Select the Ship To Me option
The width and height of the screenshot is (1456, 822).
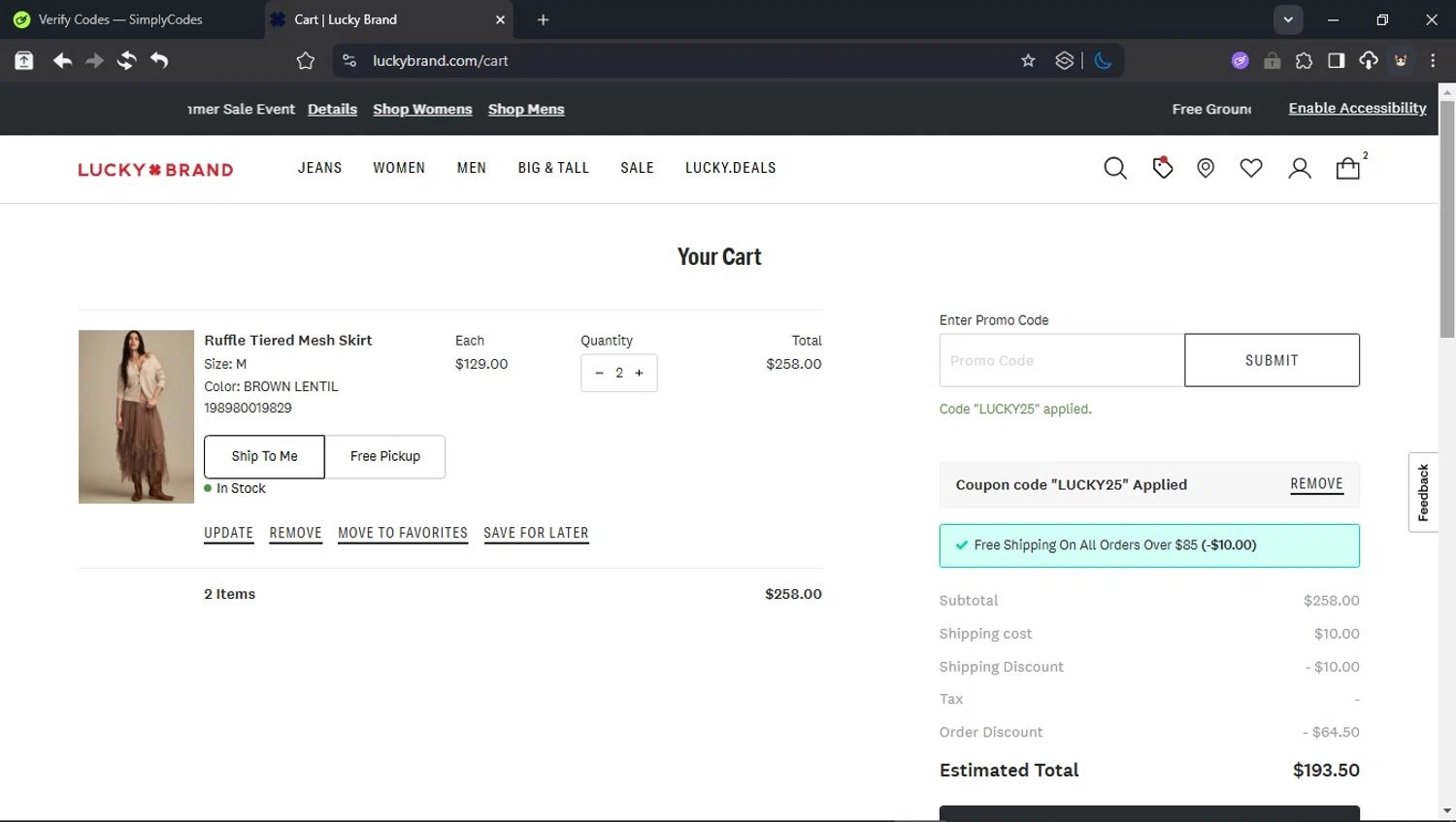(x=264, y=456)
